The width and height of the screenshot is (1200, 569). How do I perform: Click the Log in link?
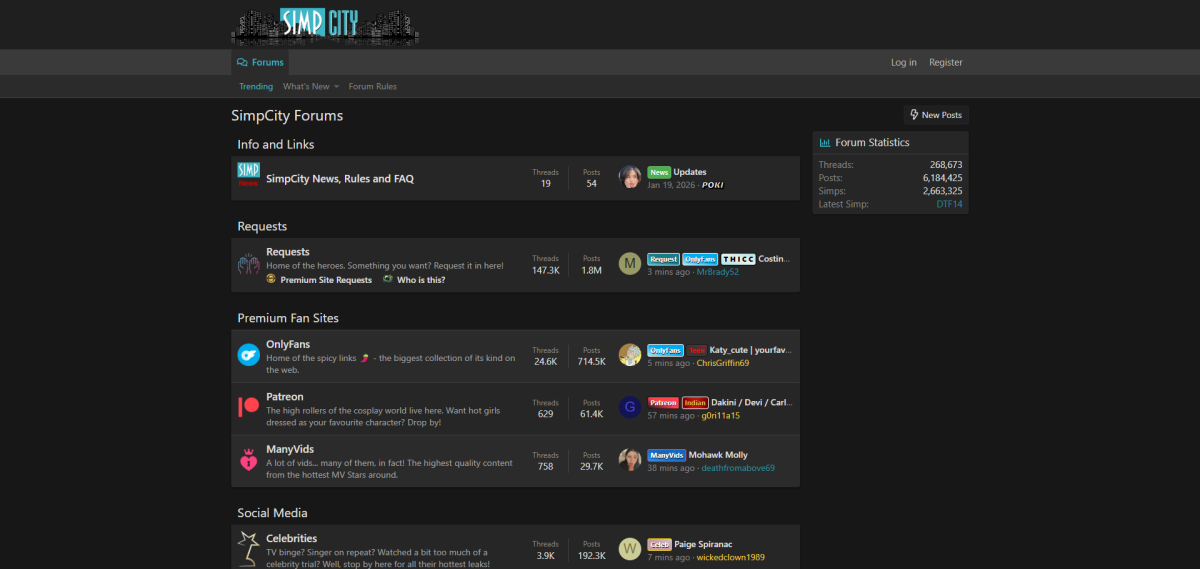click(x=903, y=62)
